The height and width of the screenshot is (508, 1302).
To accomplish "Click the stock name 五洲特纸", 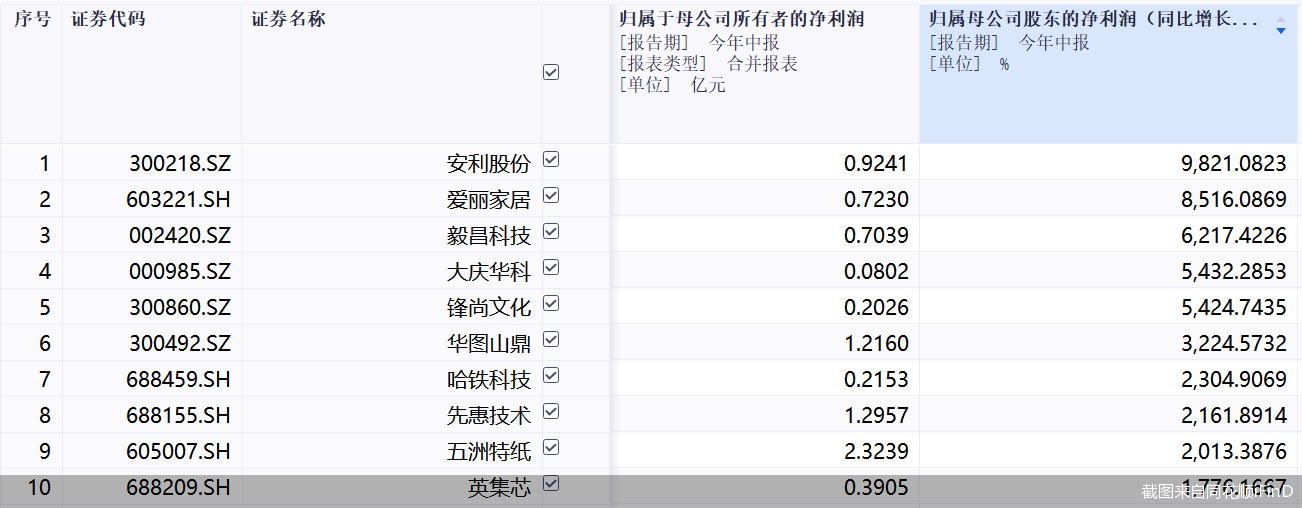I will [x=489, y=452].
